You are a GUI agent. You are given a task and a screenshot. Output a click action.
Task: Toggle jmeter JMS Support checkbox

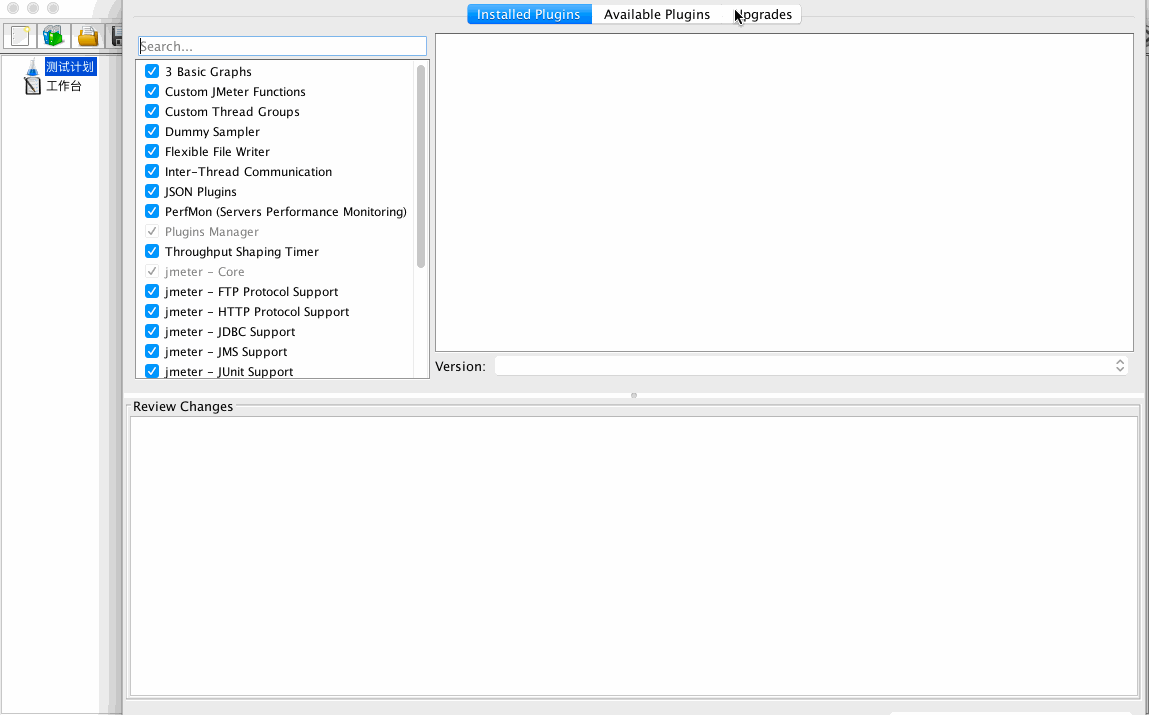point(152,351)
